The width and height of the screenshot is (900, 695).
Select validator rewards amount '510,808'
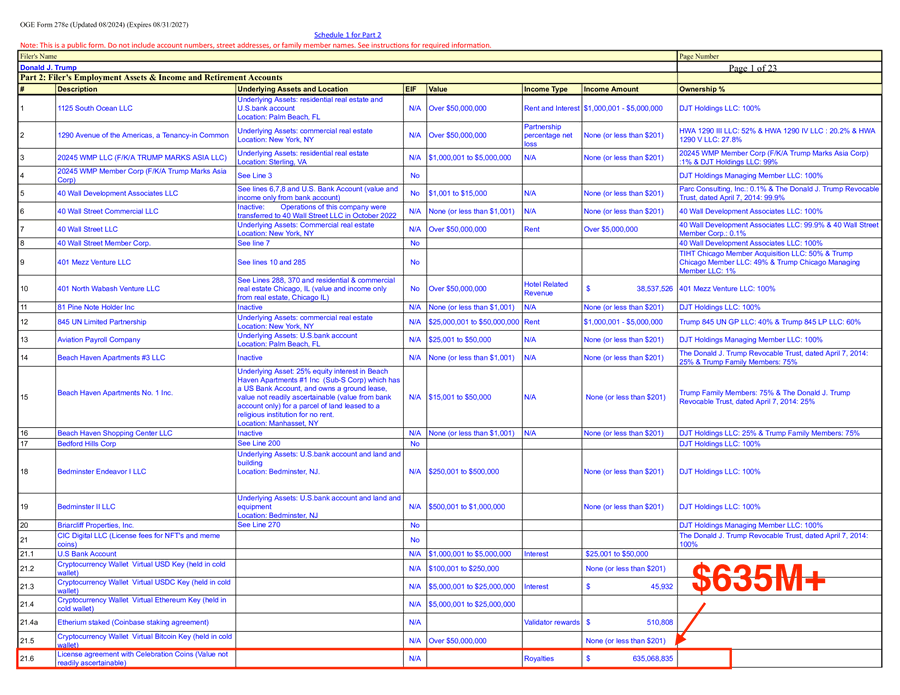tap(660, 622)
